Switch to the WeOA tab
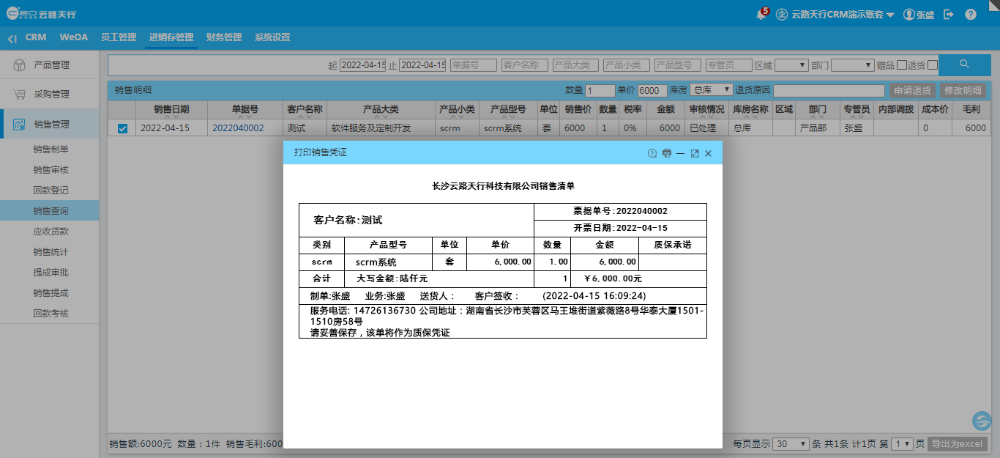 tap(73, 37)
